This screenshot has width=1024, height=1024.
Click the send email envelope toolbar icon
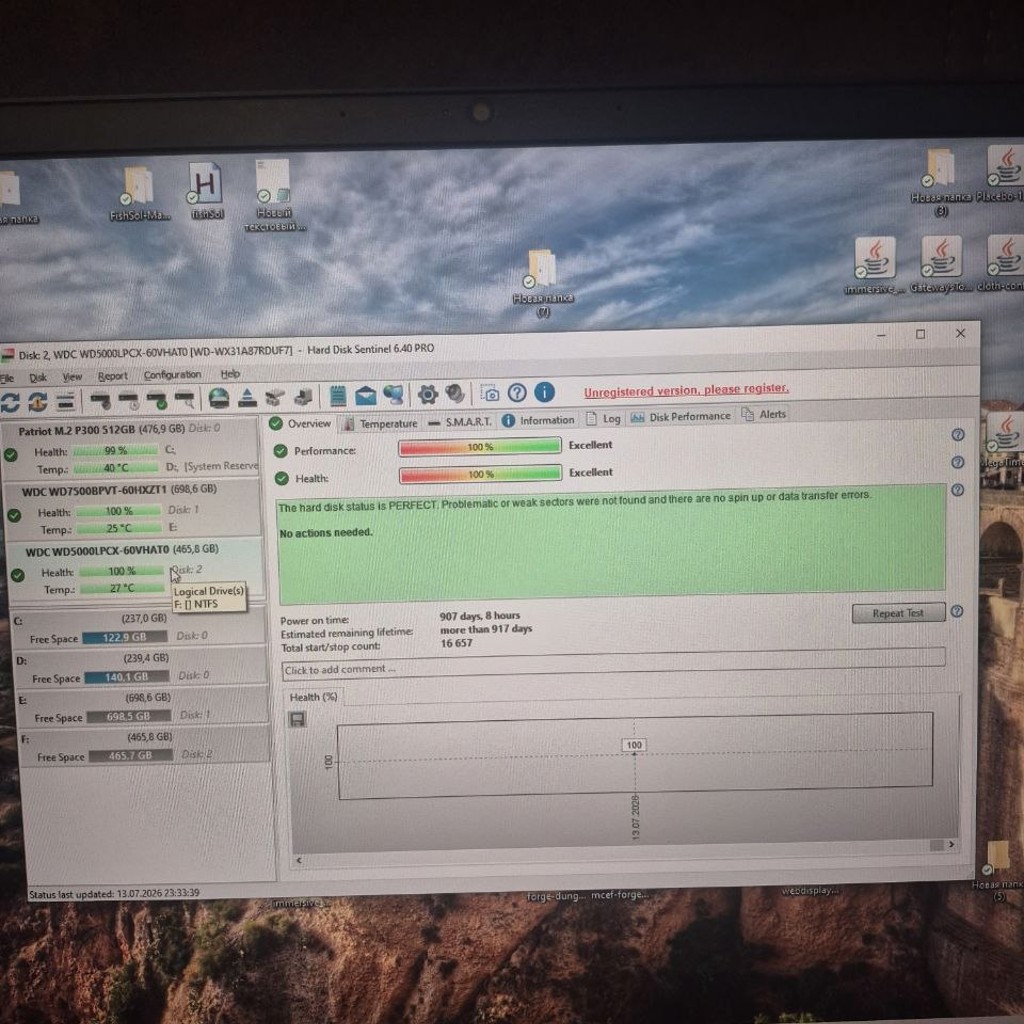click(366, 396)
